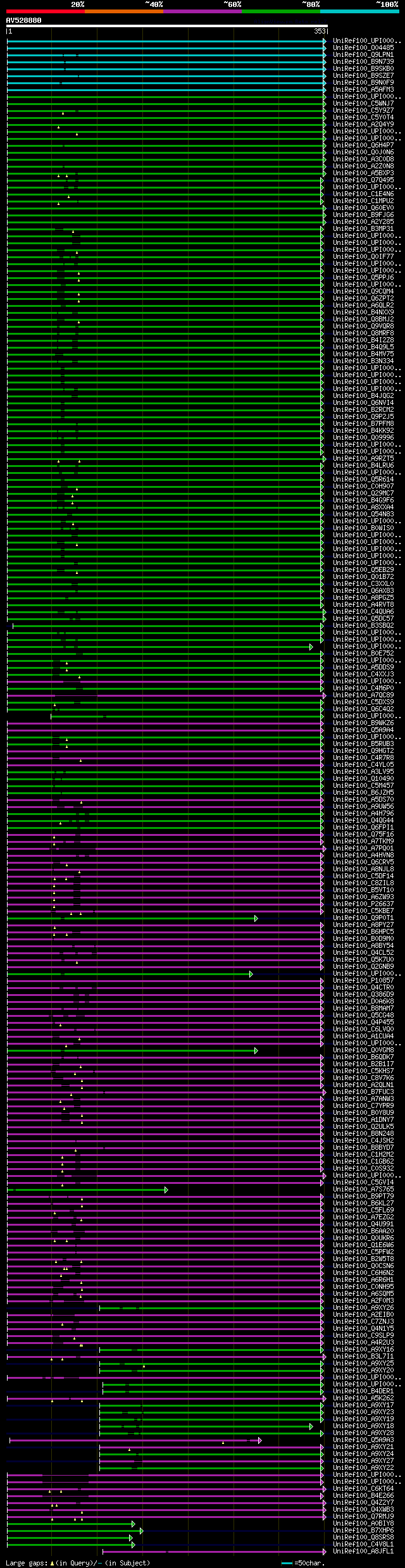Viewport: 405px width, 1568px height.
Task: Select hit label UniRef100_Q4QG44
Action: pos(363,821)
